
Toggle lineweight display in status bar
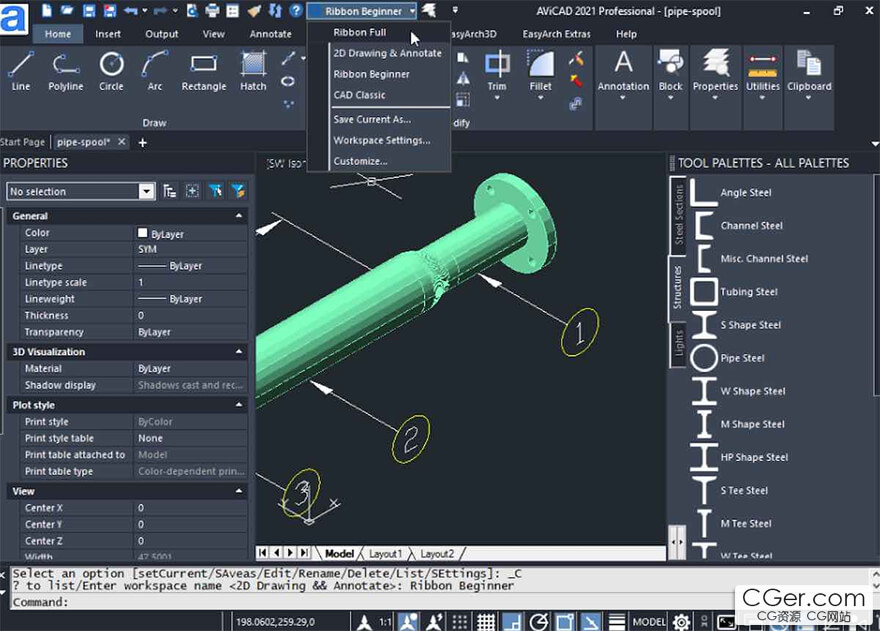617,622
